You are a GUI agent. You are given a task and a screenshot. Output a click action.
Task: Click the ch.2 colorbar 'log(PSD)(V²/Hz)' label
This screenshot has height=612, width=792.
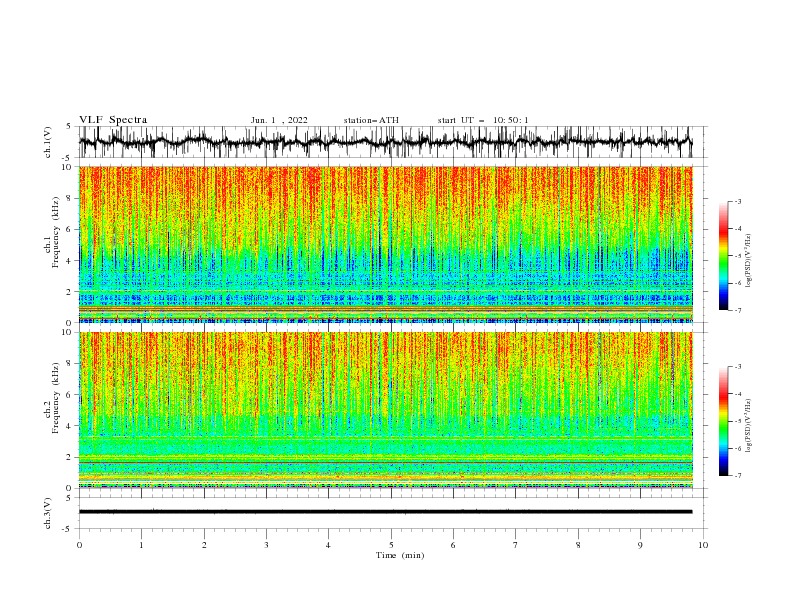[749, 426]
